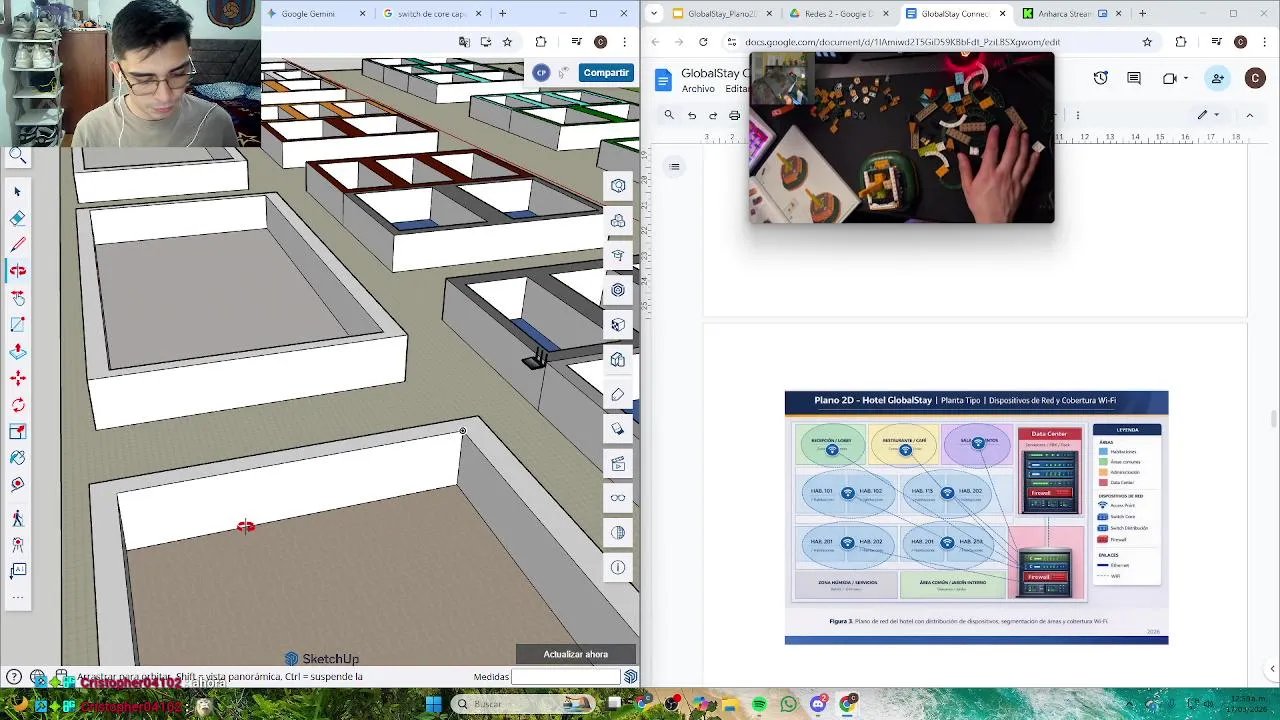
Task: Open SketchUp search magnifier
Action: click(17, 156)
